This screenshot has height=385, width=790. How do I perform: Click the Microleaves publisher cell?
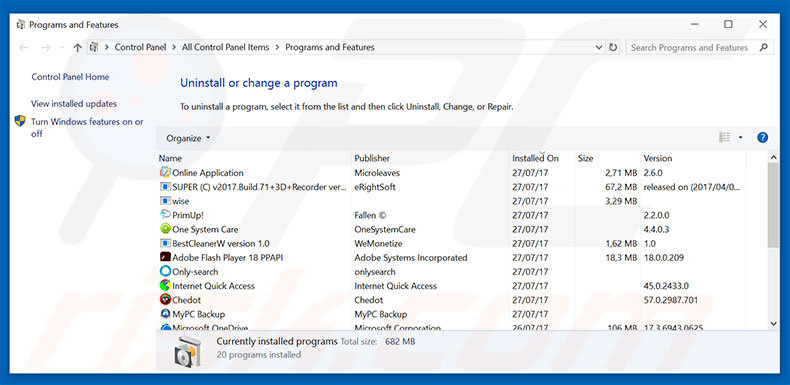click(x=377, y=172)
